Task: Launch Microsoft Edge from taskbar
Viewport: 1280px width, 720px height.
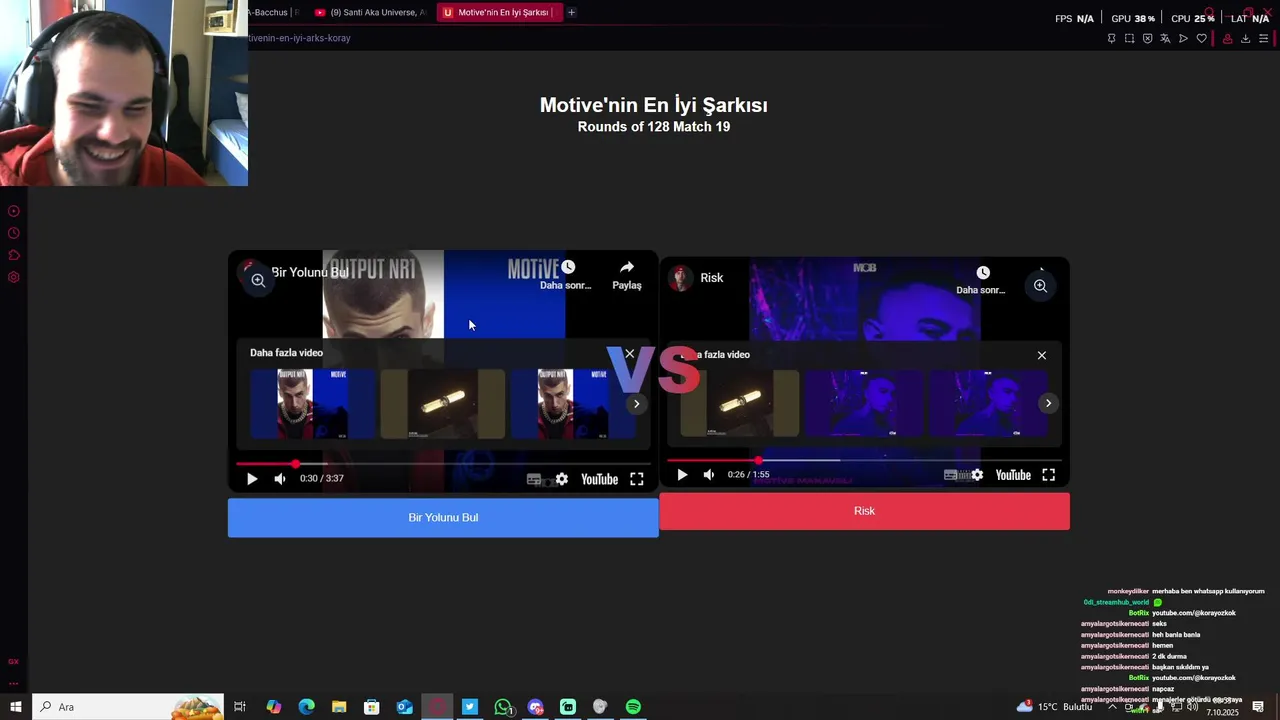Action: [306, 707]
